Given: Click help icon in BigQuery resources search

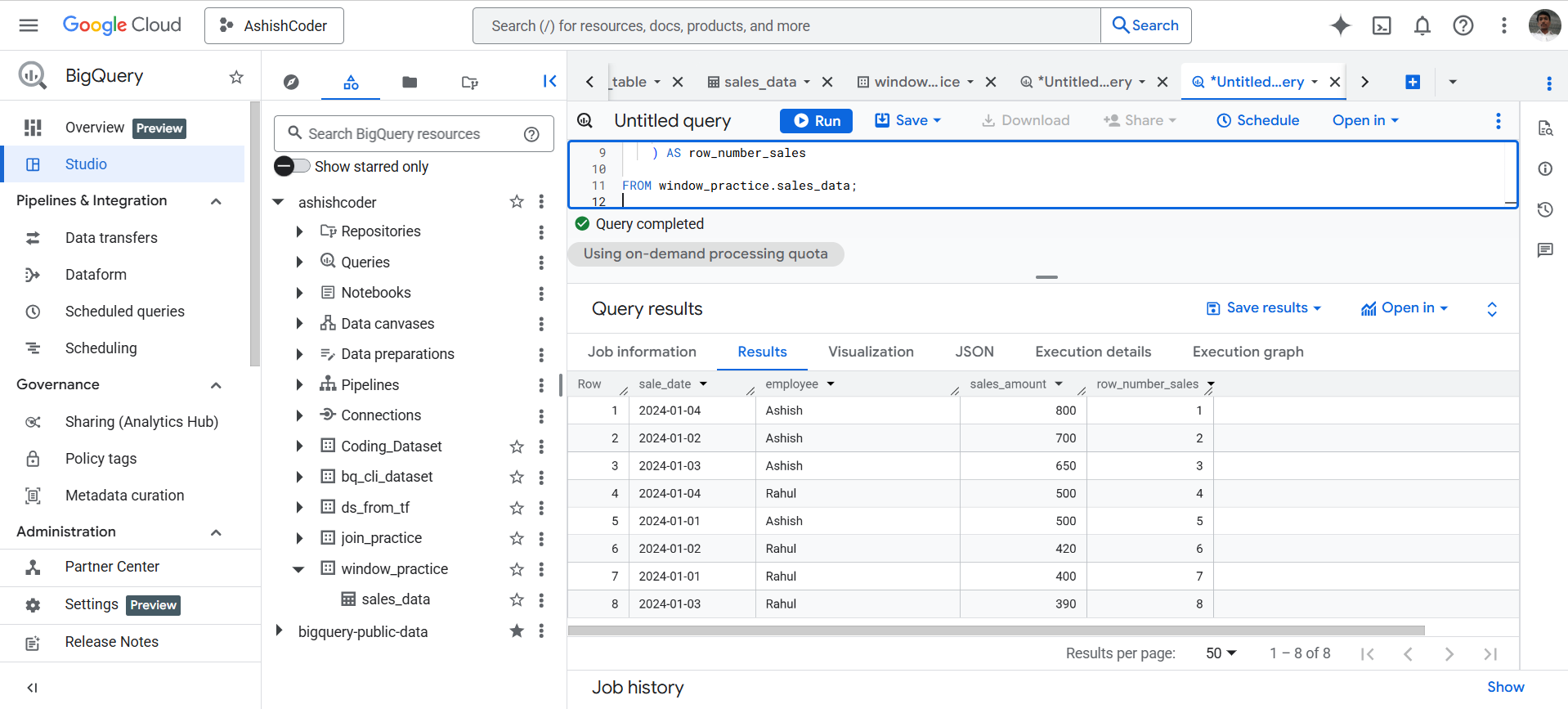Looking at the screenshot, I should (x=531, y=134).
